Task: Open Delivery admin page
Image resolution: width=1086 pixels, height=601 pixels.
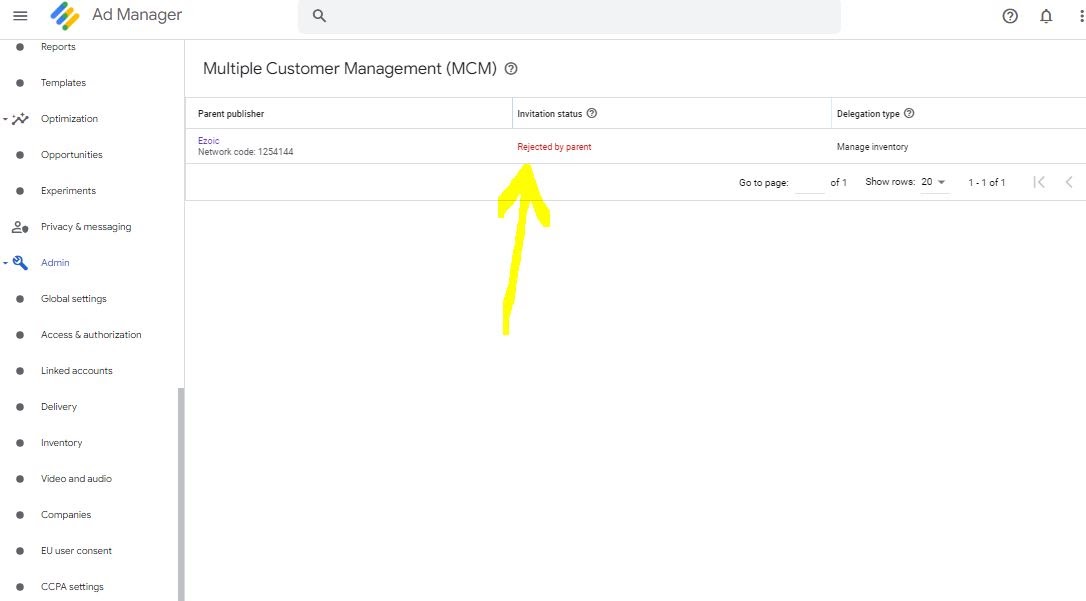Action: tap(59, 406)
